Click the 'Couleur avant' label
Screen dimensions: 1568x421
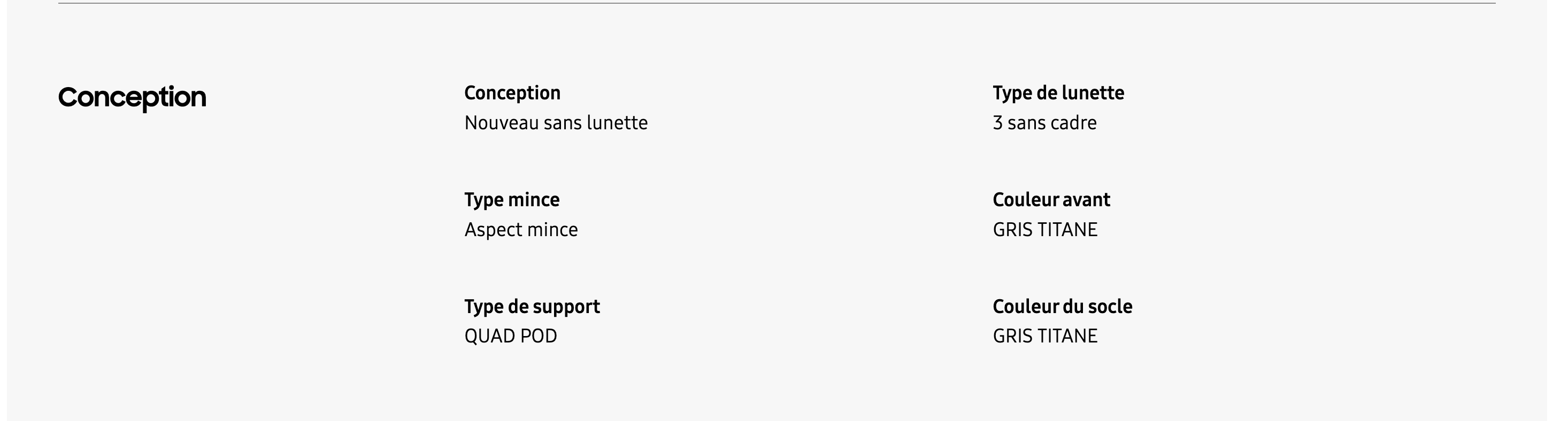pos(1051,200)
